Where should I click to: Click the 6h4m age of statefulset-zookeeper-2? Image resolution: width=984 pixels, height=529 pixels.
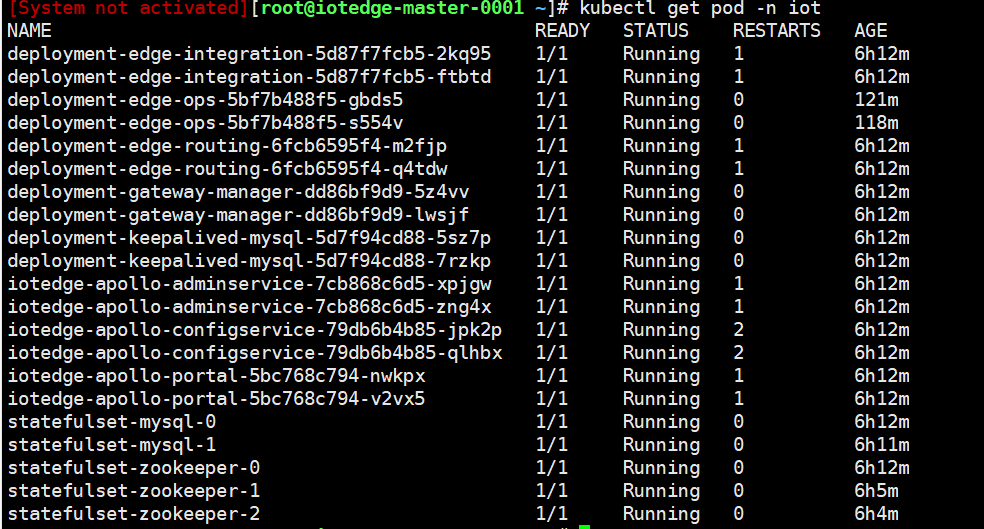point(876,514)
